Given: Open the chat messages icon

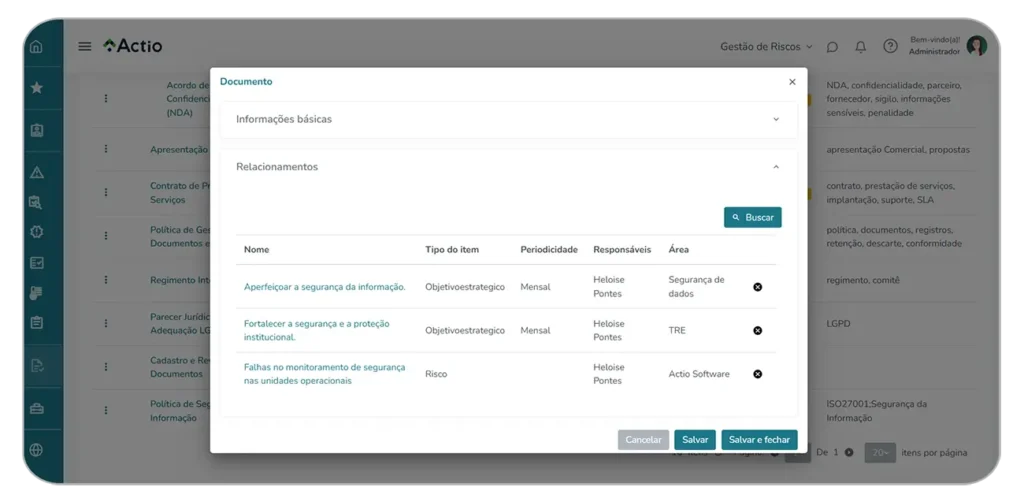Looking at the screenshot, I should pos(832,46).
